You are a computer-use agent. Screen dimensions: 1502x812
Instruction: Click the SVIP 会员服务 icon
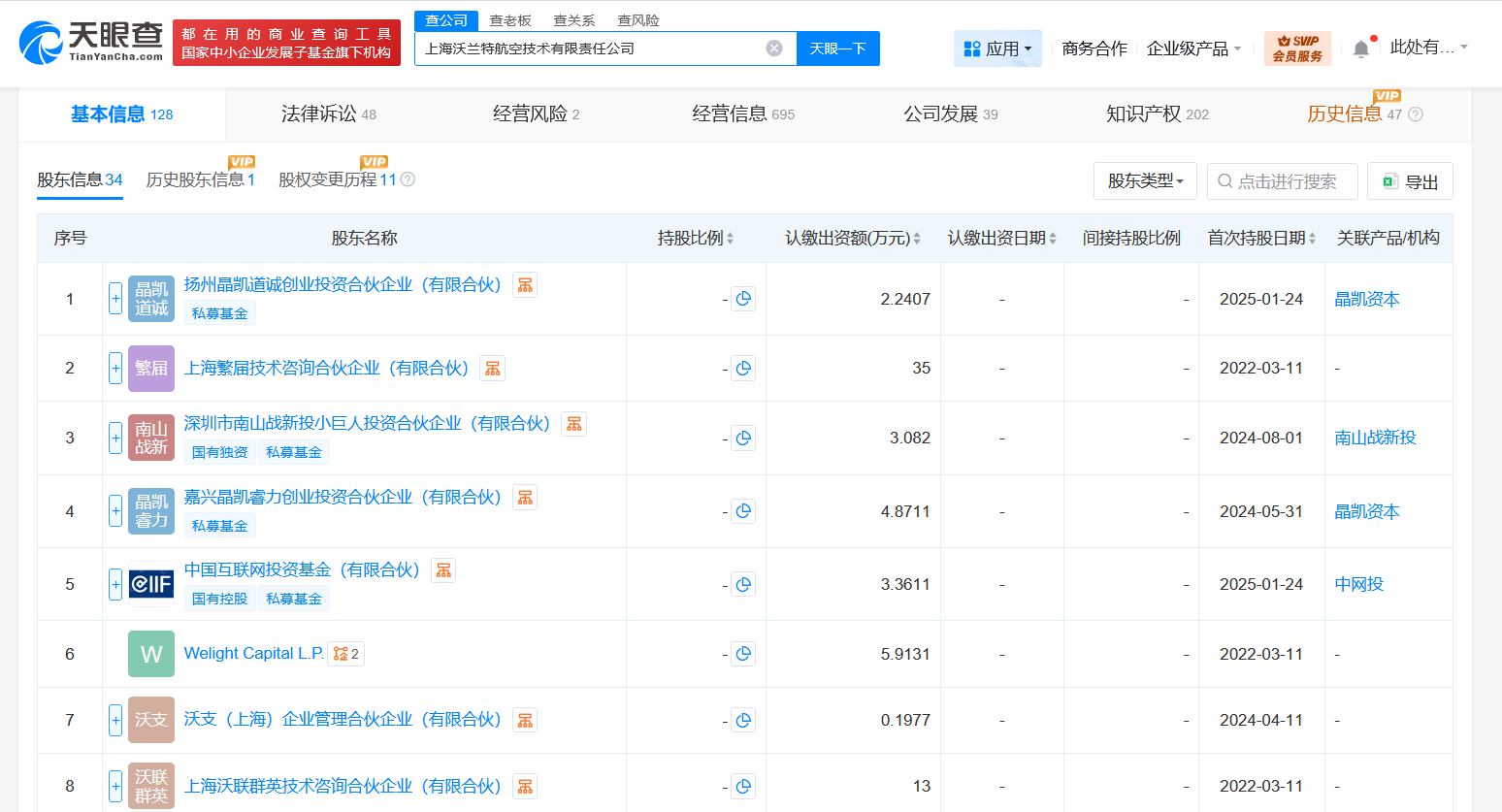(1297, 47)
